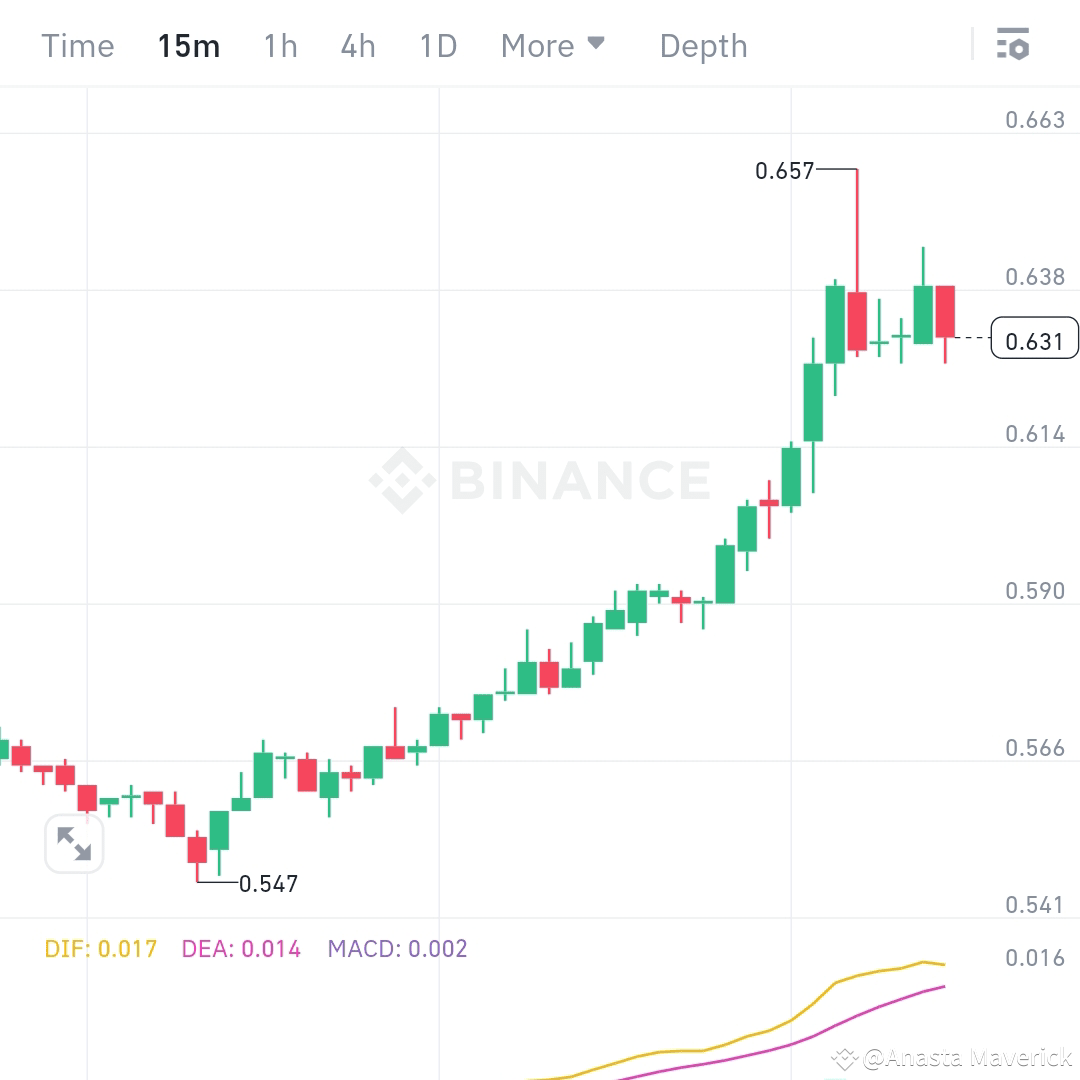Open the Depth chart view
The image size is (1080, 1080).
pyautogui.click(x=703, y=46)
